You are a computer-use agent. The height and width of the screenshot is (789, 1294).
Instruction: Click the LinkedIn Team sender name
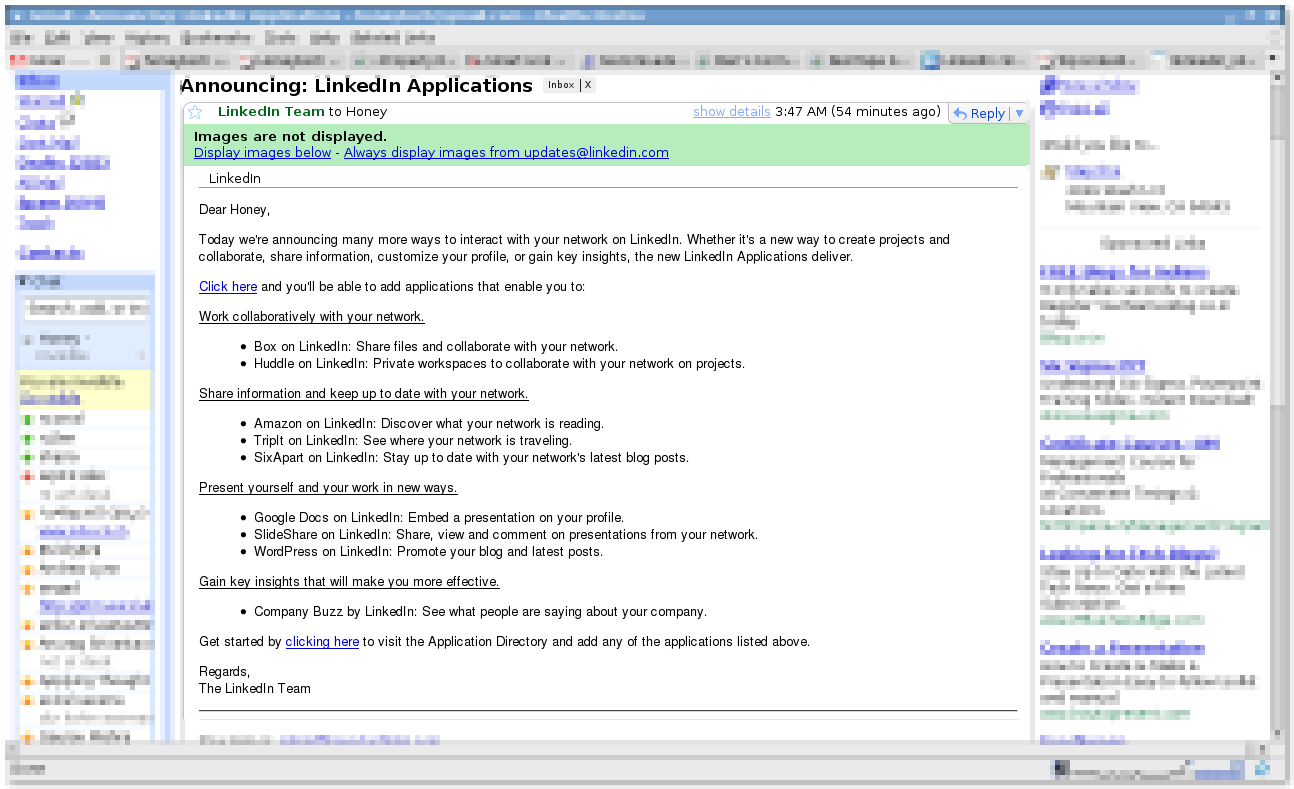pos(270,112)
